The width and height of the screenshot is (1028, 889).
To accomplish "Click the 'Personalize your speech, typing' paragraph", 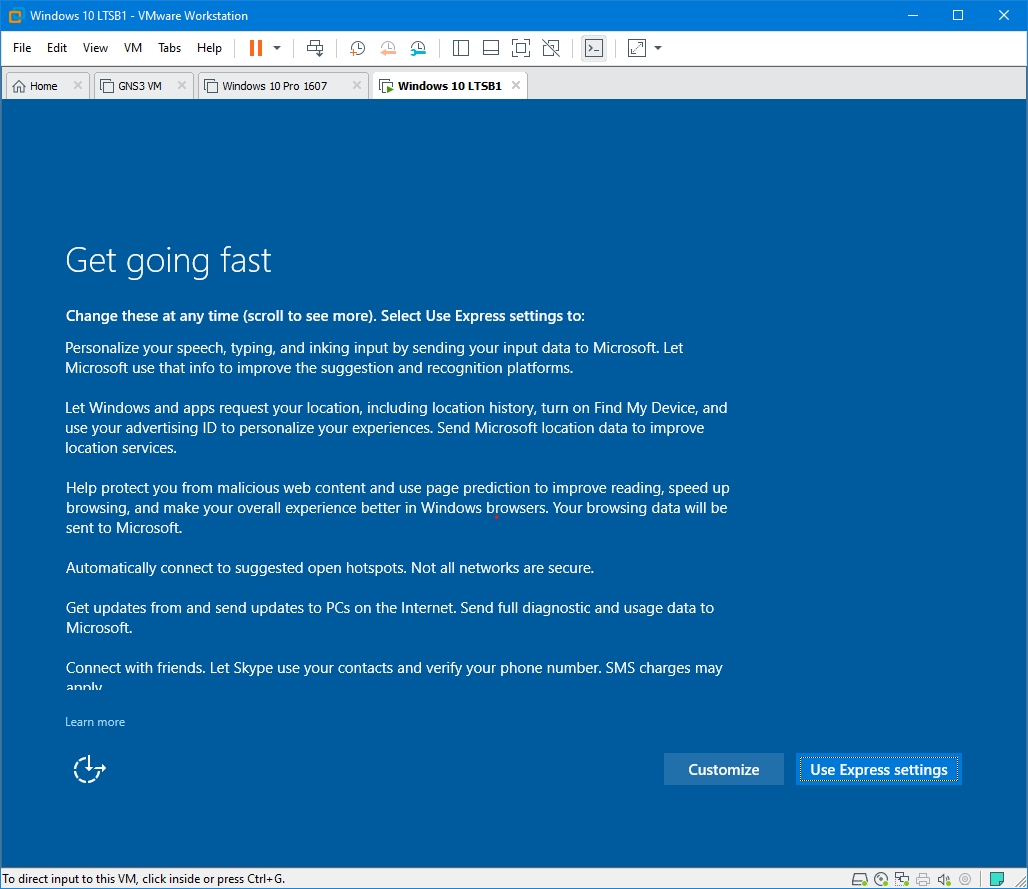I will tap(374, 358).
